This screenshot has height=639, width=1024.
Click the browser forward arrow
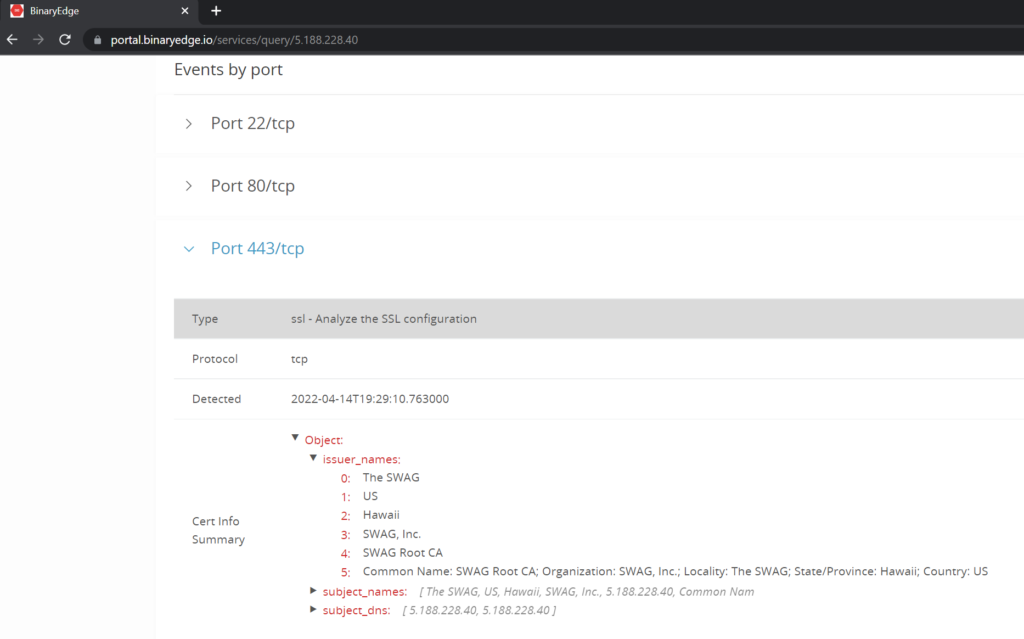pos(39,40)
